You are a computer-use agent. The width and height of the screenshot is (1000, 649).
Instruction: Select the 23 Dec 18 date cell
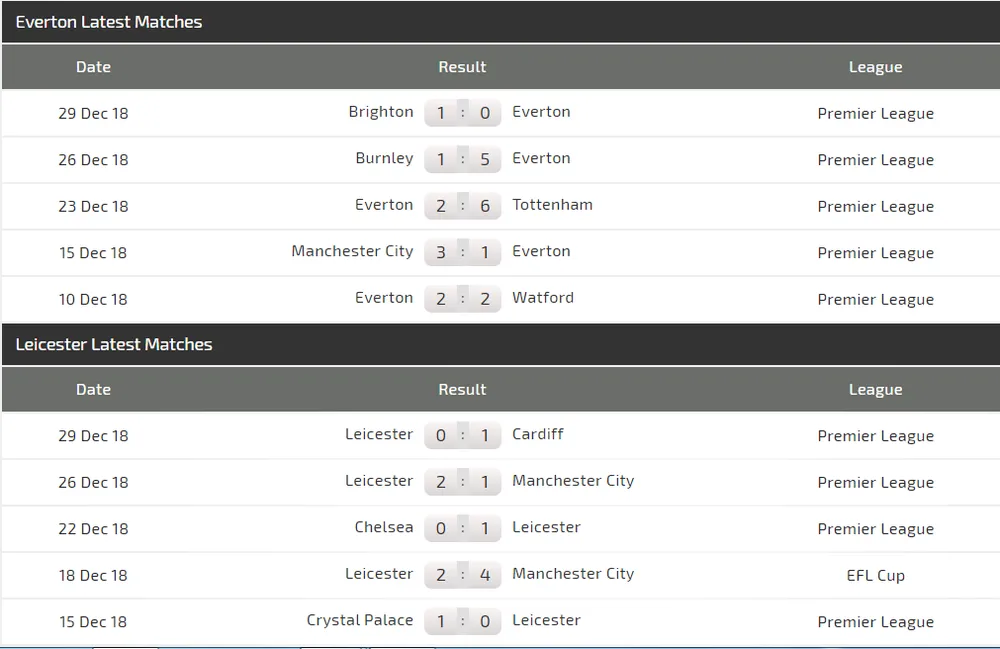[x=93, y=206]
